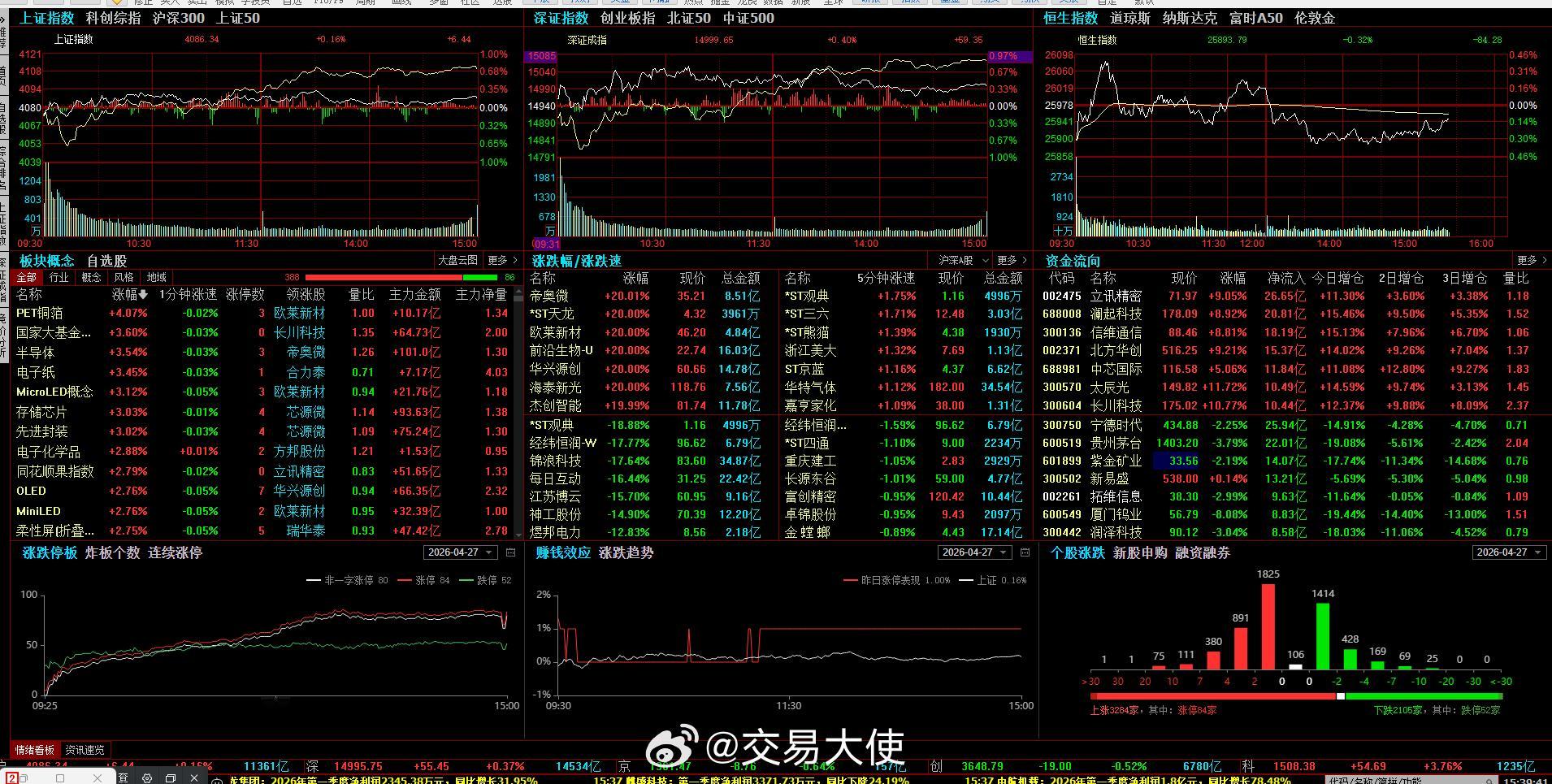Screen dimensions: 1552x784
Task: Sort by 净流入 column header
Action: tap(1285, 278)
